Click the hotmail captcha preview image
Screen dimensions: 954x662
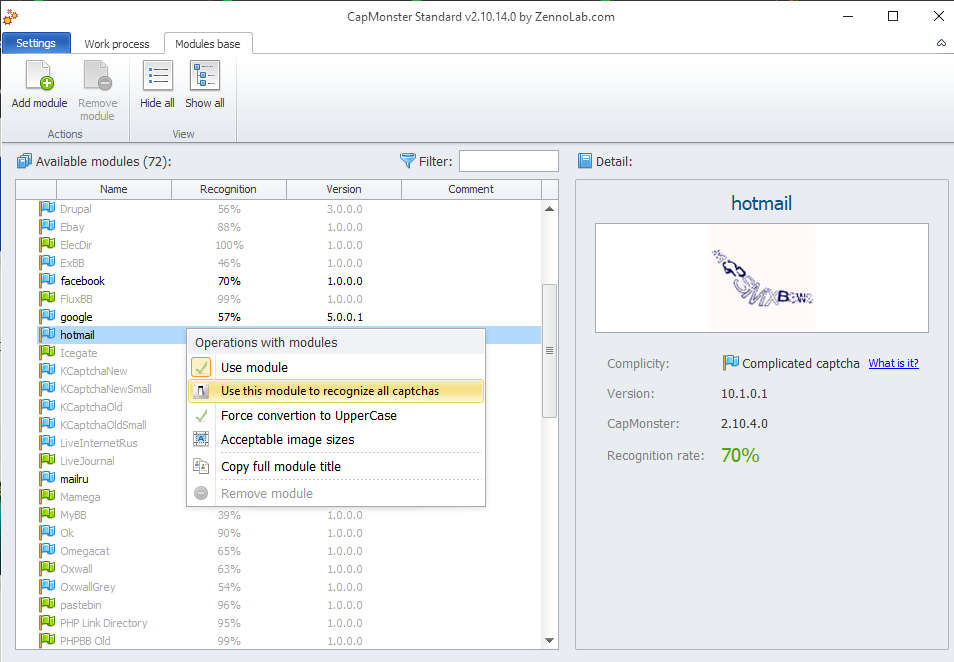pos(762,278)
